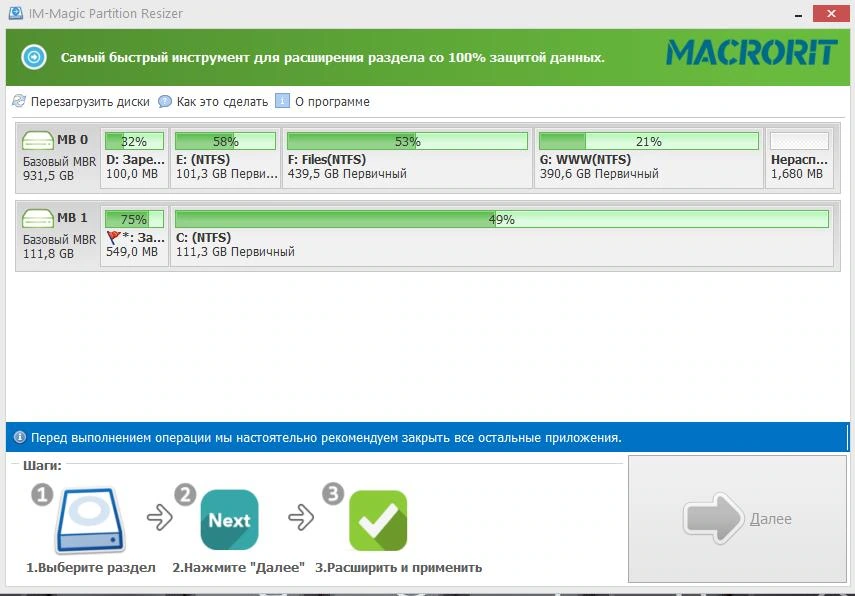Click the teal Next step icon
The image size is (855, 596).
click(229, 520)
